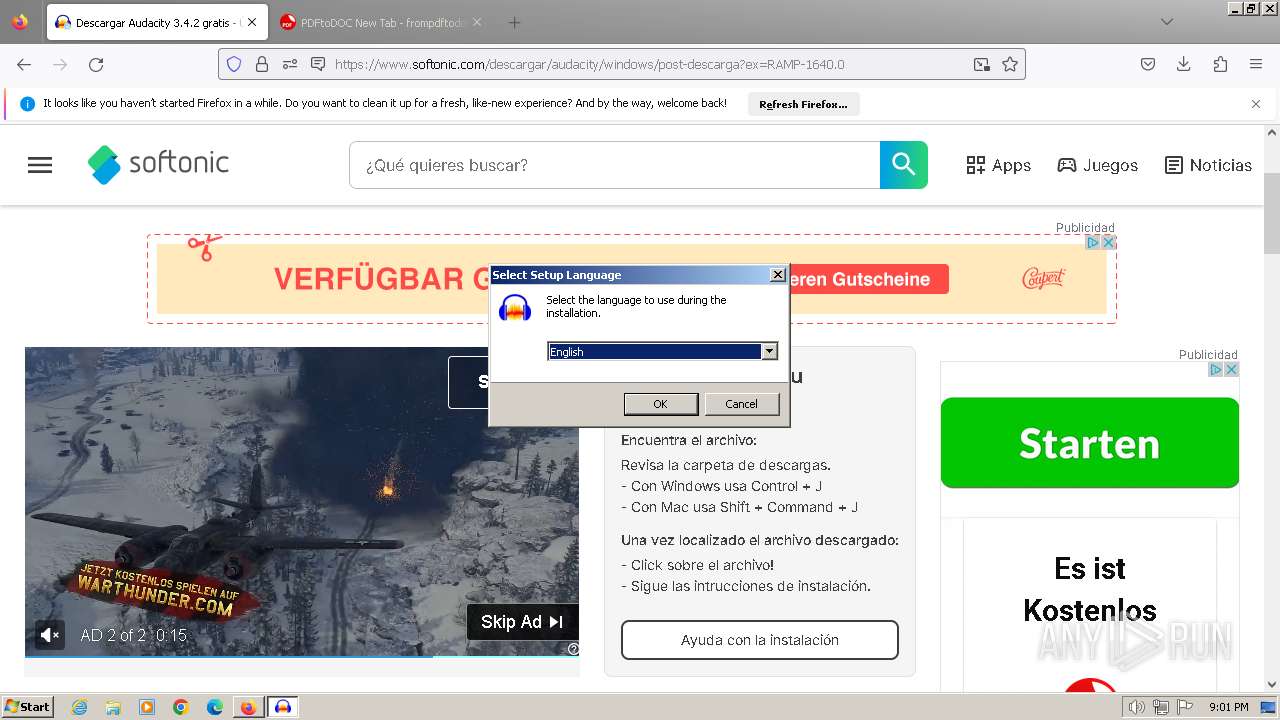The image size is (1280, 720).
Task: Click the site padlock icon
Action: pyautogui.click(x=262, y=64)
